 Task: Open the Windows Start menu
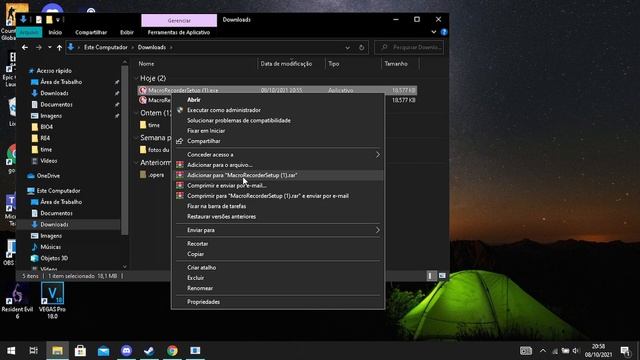point(11,351)
